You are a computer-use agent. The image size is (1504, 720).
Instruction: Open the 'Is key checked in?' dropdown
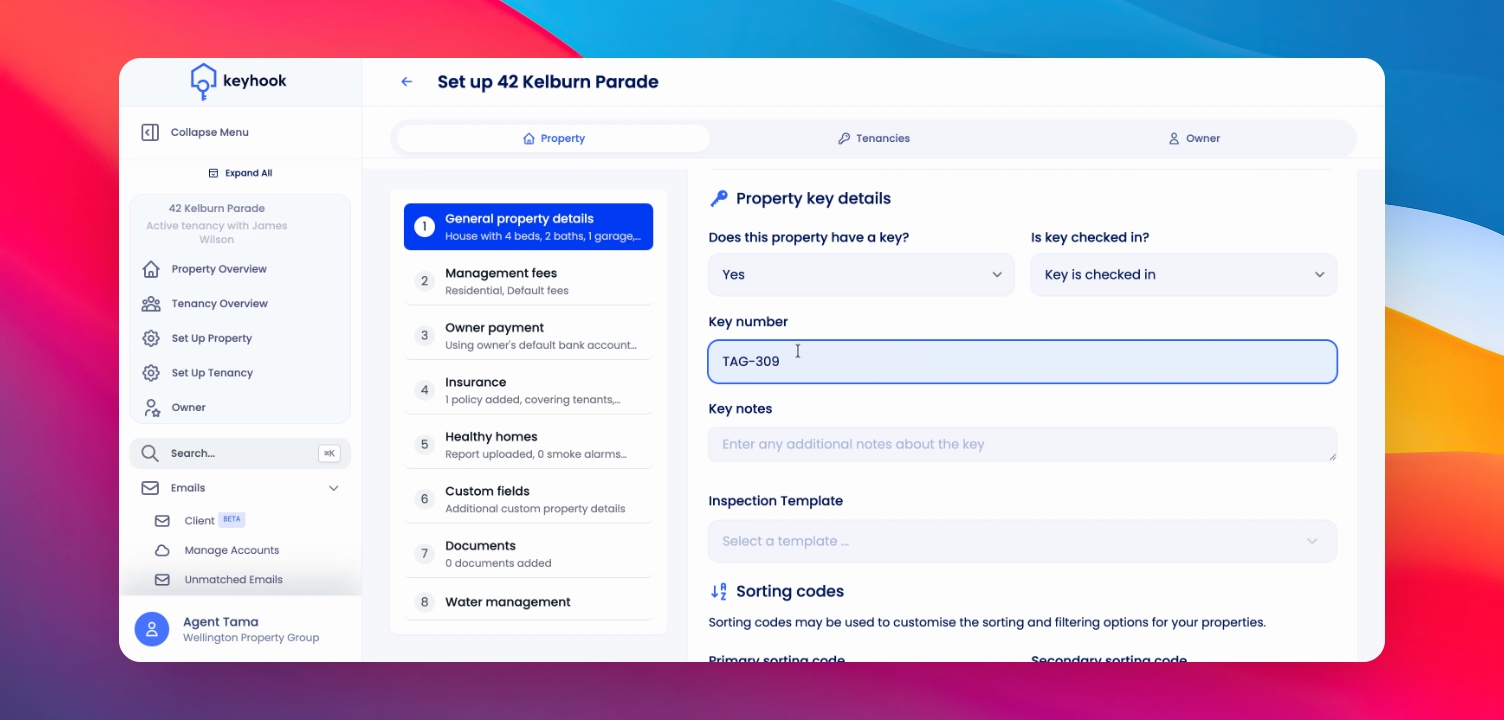point(1184,275)
